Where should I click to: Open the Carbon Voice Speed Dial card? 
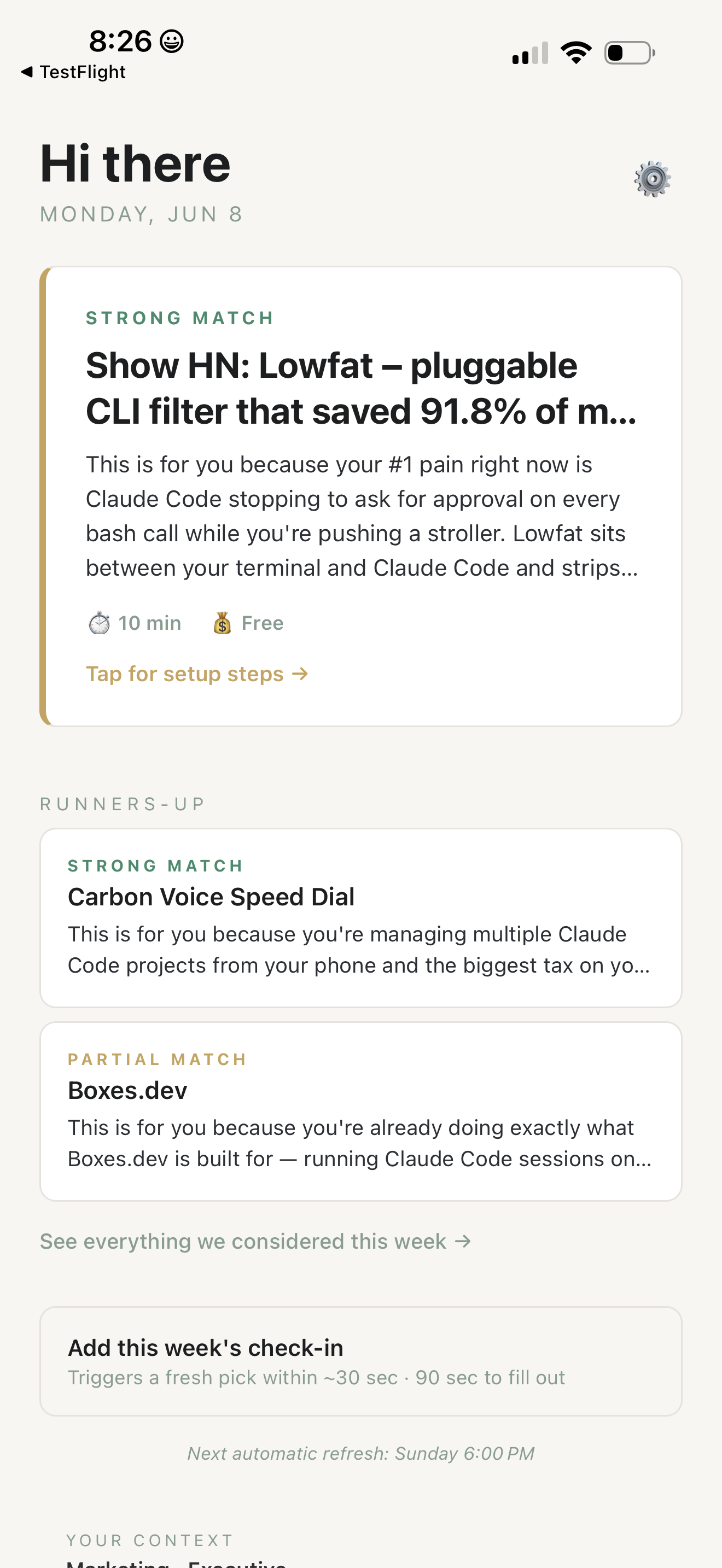tap(361, 918)
